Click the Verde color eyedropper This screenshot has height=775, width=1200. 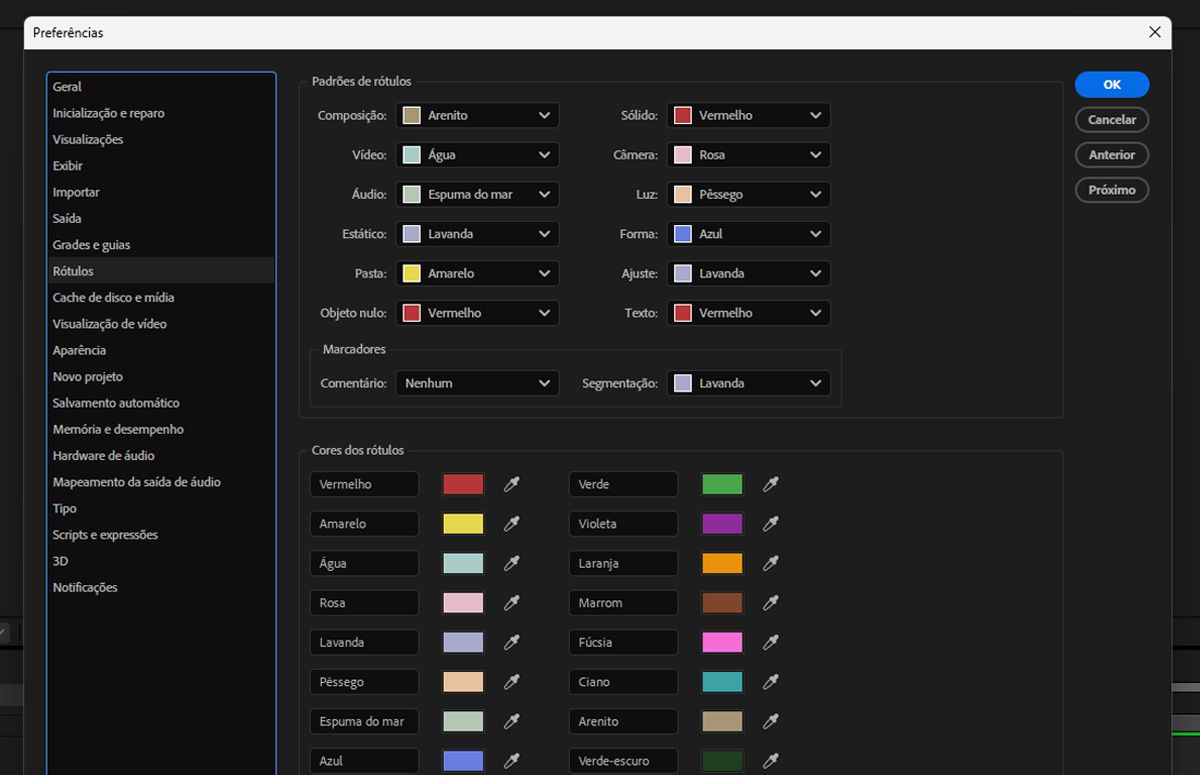pyautogui.click(x=770, y=484)
